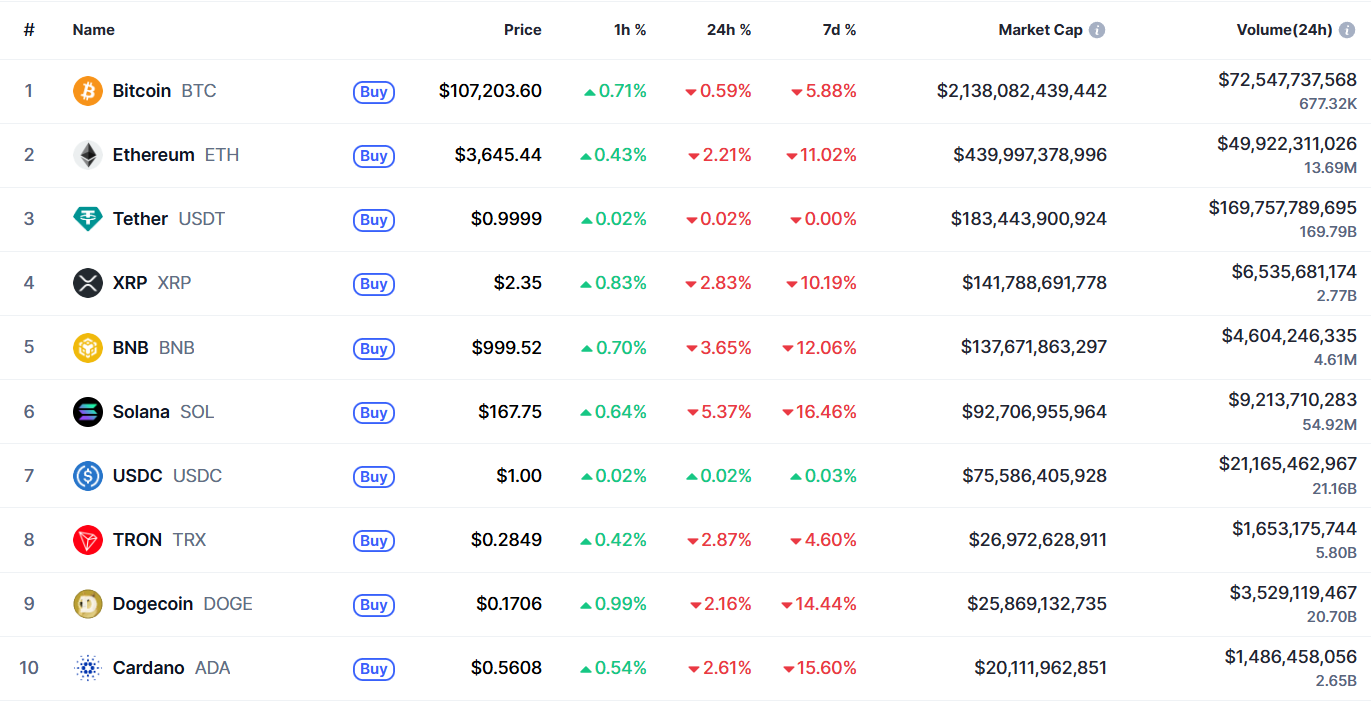Sort table by Price column header
1371x703 pixels.
click(522, 30)
